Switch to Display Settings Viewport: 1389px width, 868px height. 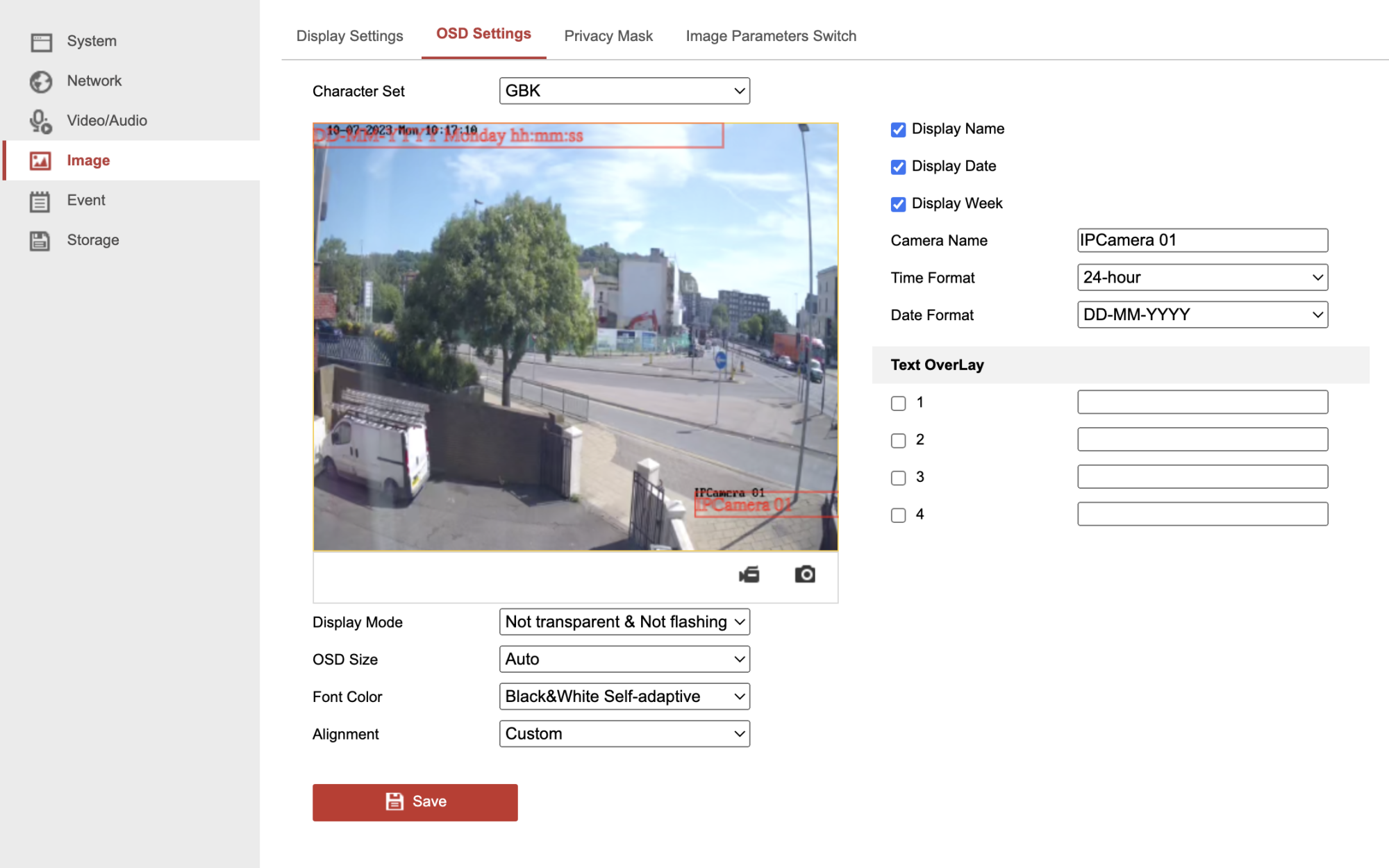(350, 35)
